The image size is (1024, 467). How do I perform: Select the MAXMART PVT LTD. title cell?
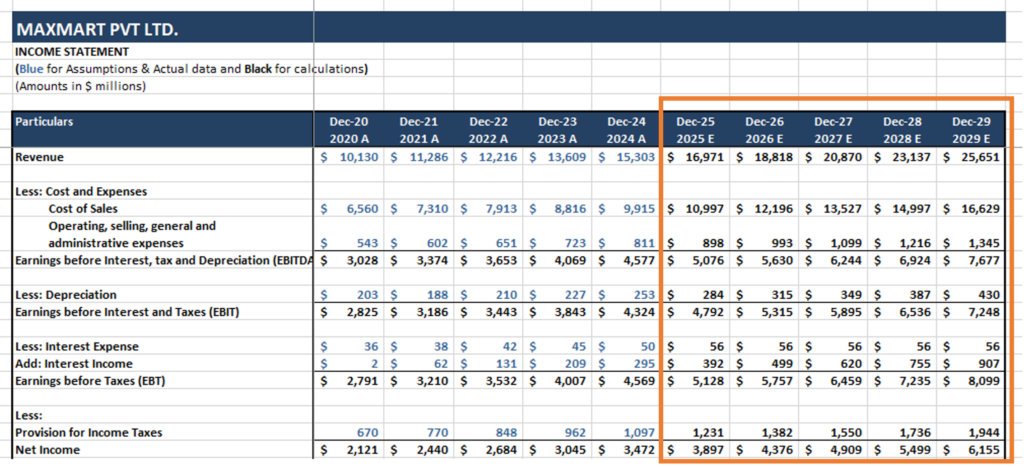point(97,30)
